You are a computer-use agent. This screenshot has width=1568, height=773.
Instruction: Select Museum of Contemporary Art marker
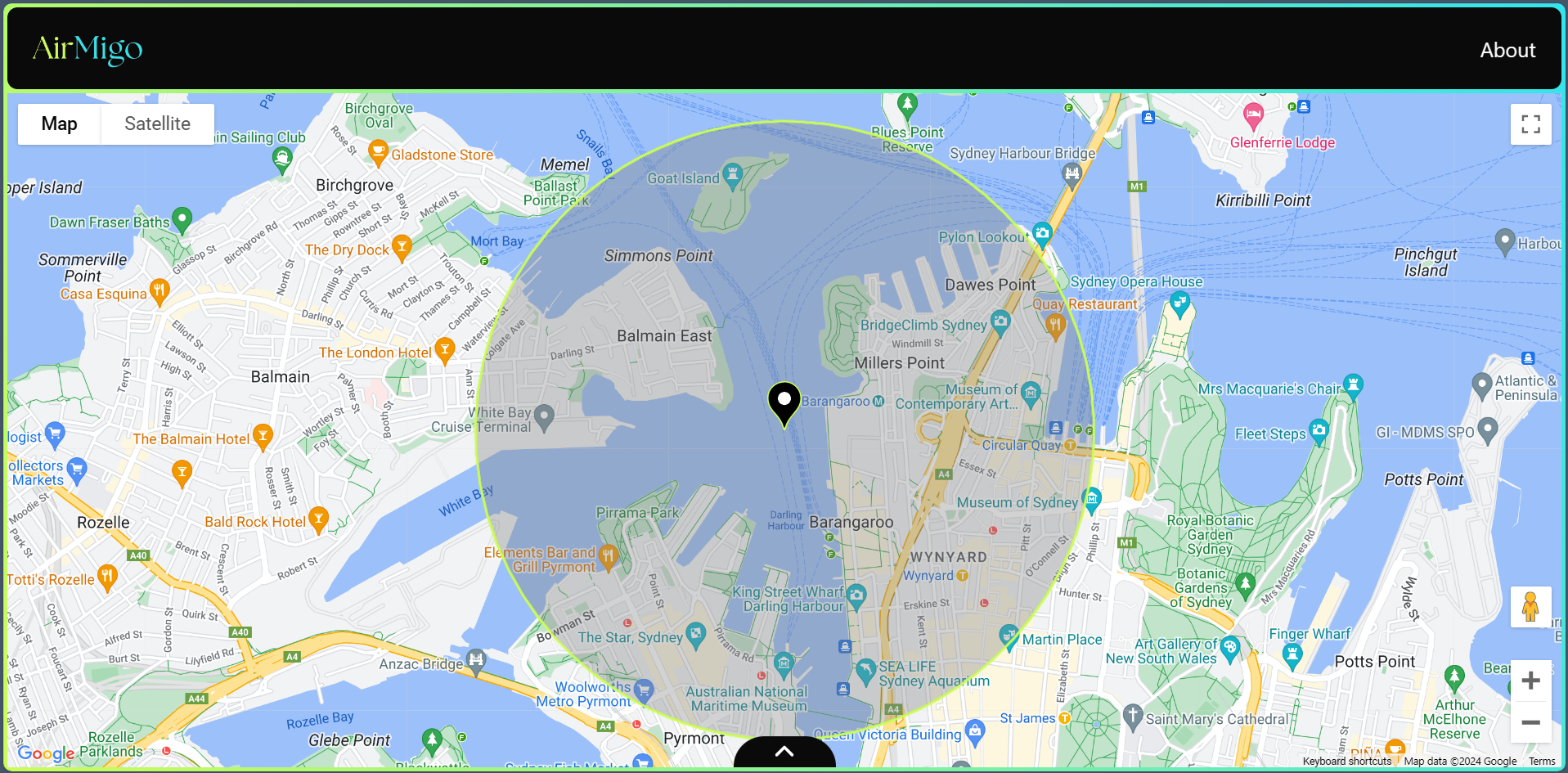(1031, 394)
